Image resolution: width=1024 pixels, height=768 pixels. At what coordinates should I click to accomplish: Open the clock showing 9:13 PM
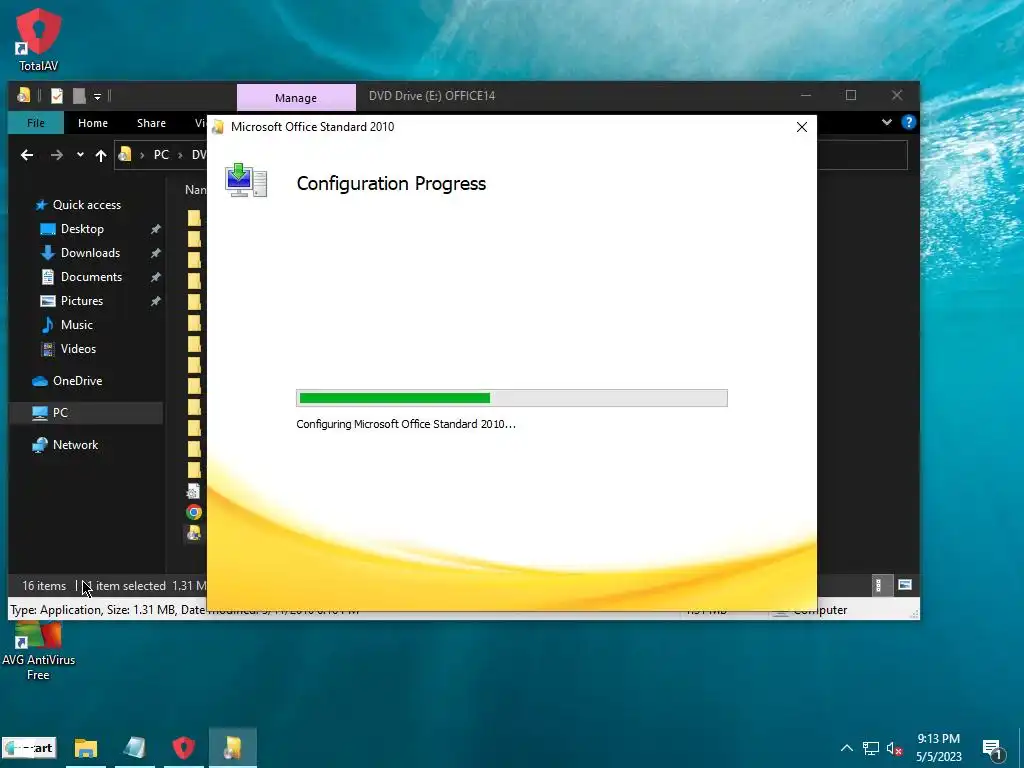point(938,748)
